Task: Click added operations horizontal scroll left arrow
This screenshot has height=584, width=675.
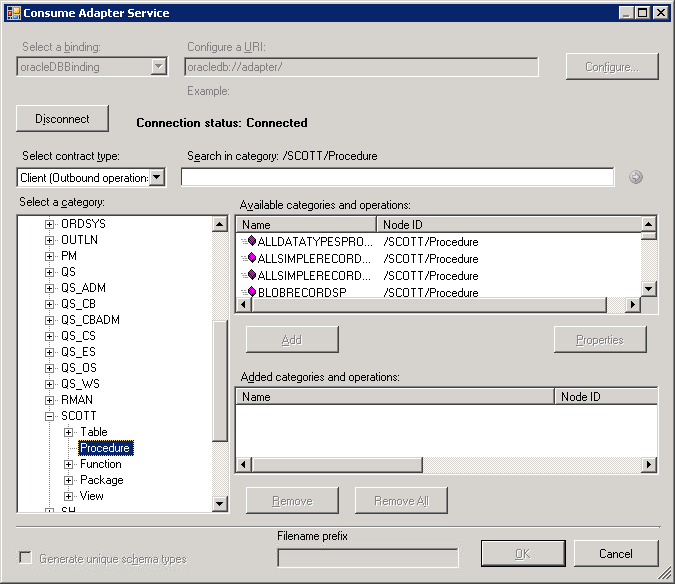Action: pos(244,465)
